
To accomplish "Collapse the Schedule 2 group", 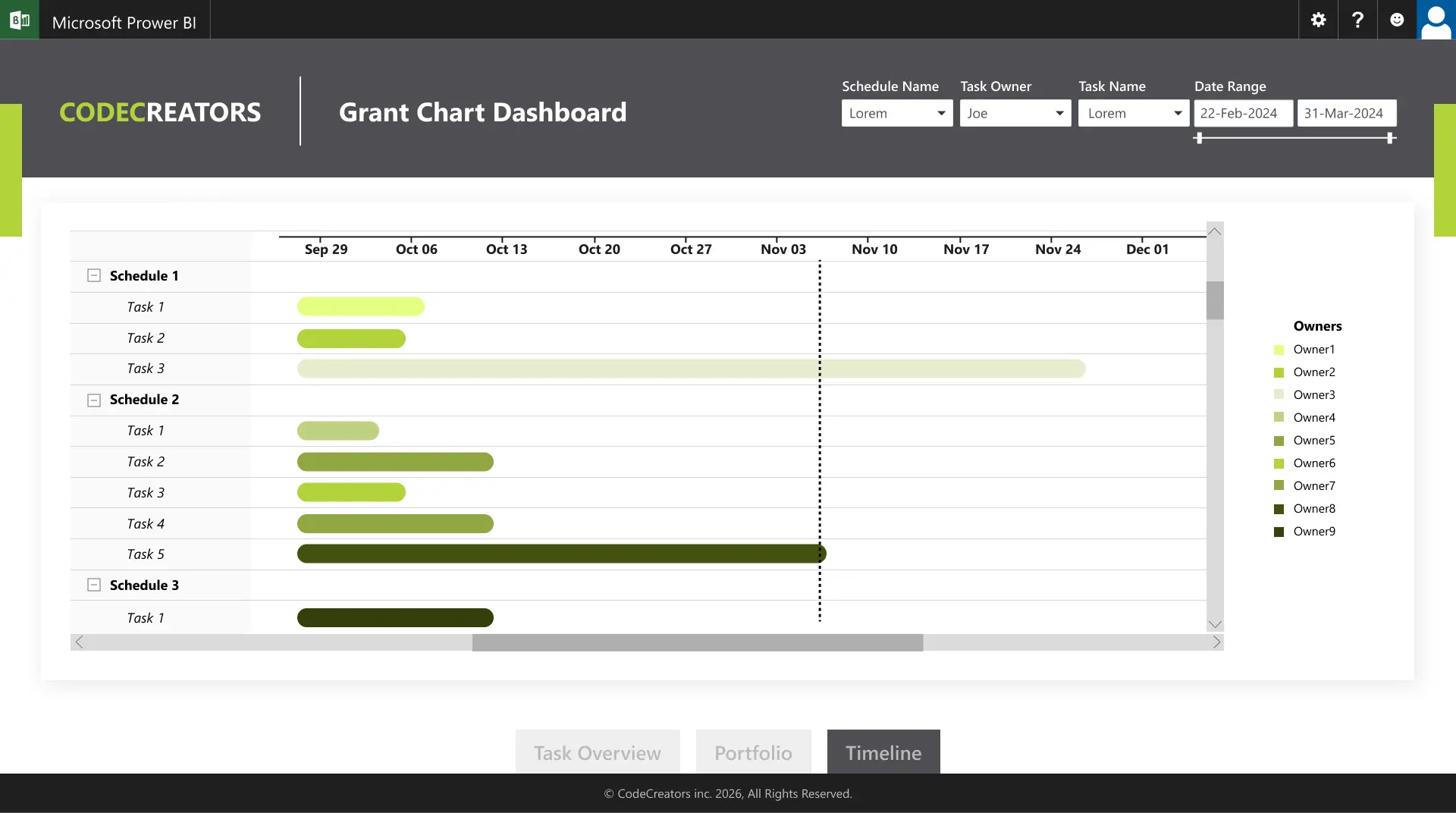I will point(94,399).
